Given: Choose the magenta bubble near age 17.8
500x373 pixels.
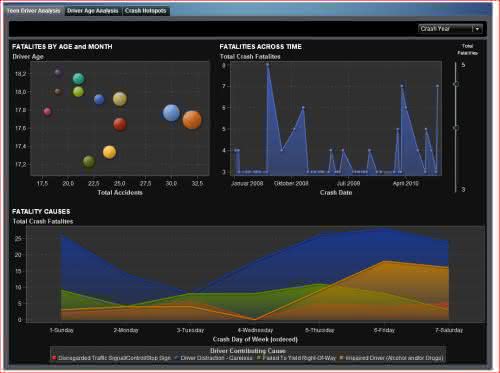Looking at the screenshot, I should (x=47, y=111).
